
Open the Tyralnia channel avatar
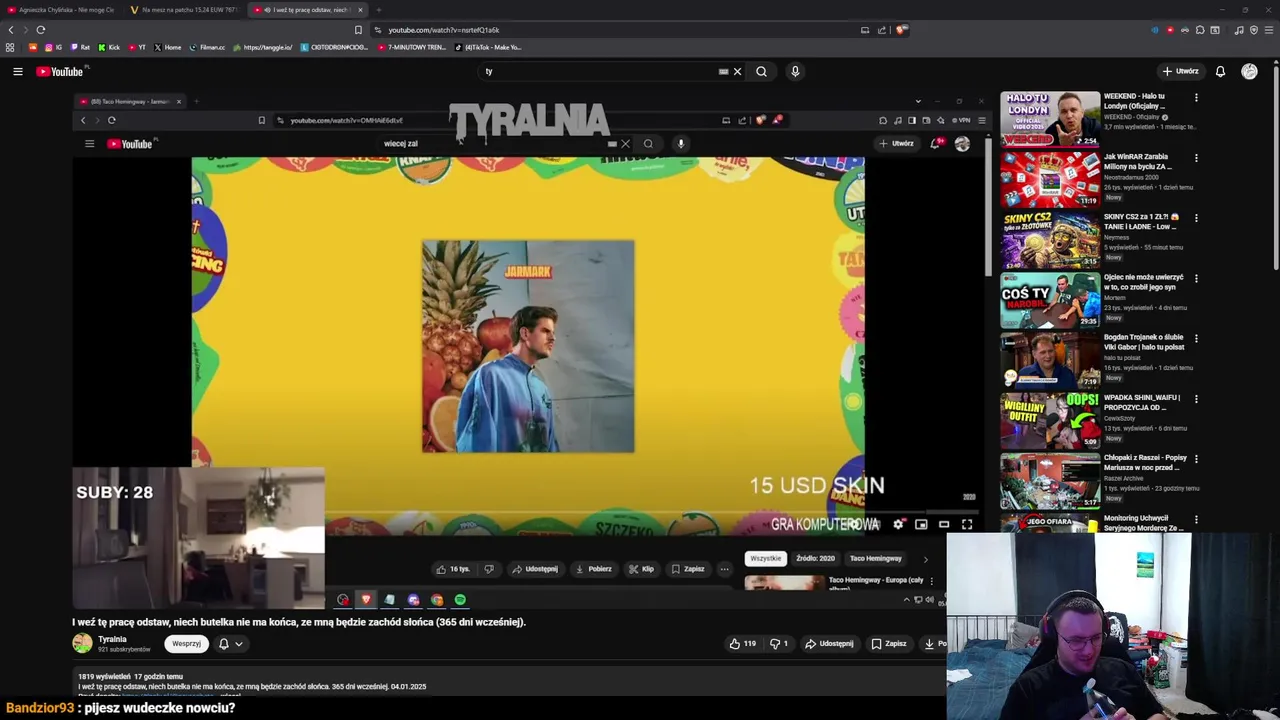tap(82, 644)
